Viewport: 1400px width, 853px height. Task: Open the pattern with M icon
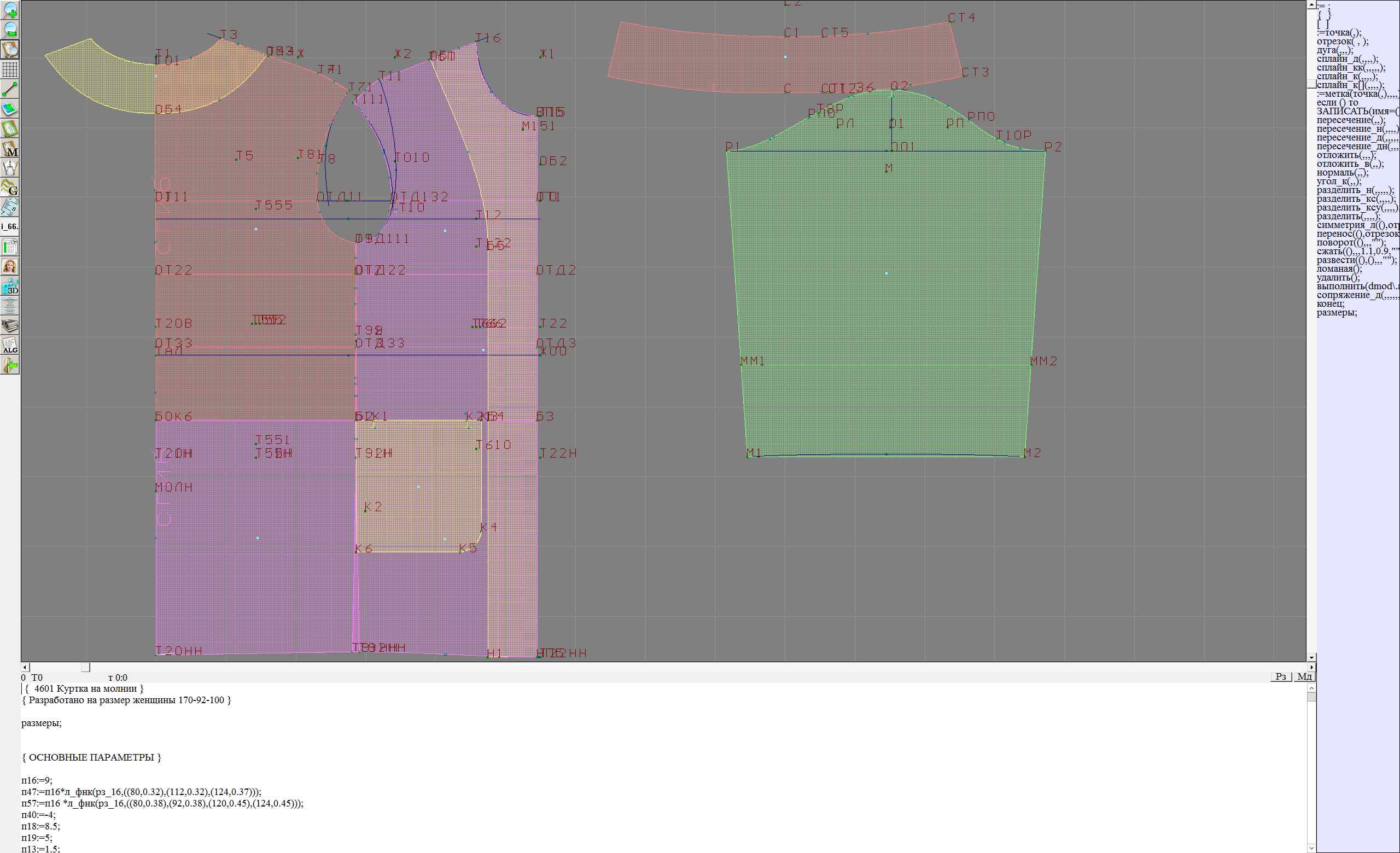pos(10,149)
